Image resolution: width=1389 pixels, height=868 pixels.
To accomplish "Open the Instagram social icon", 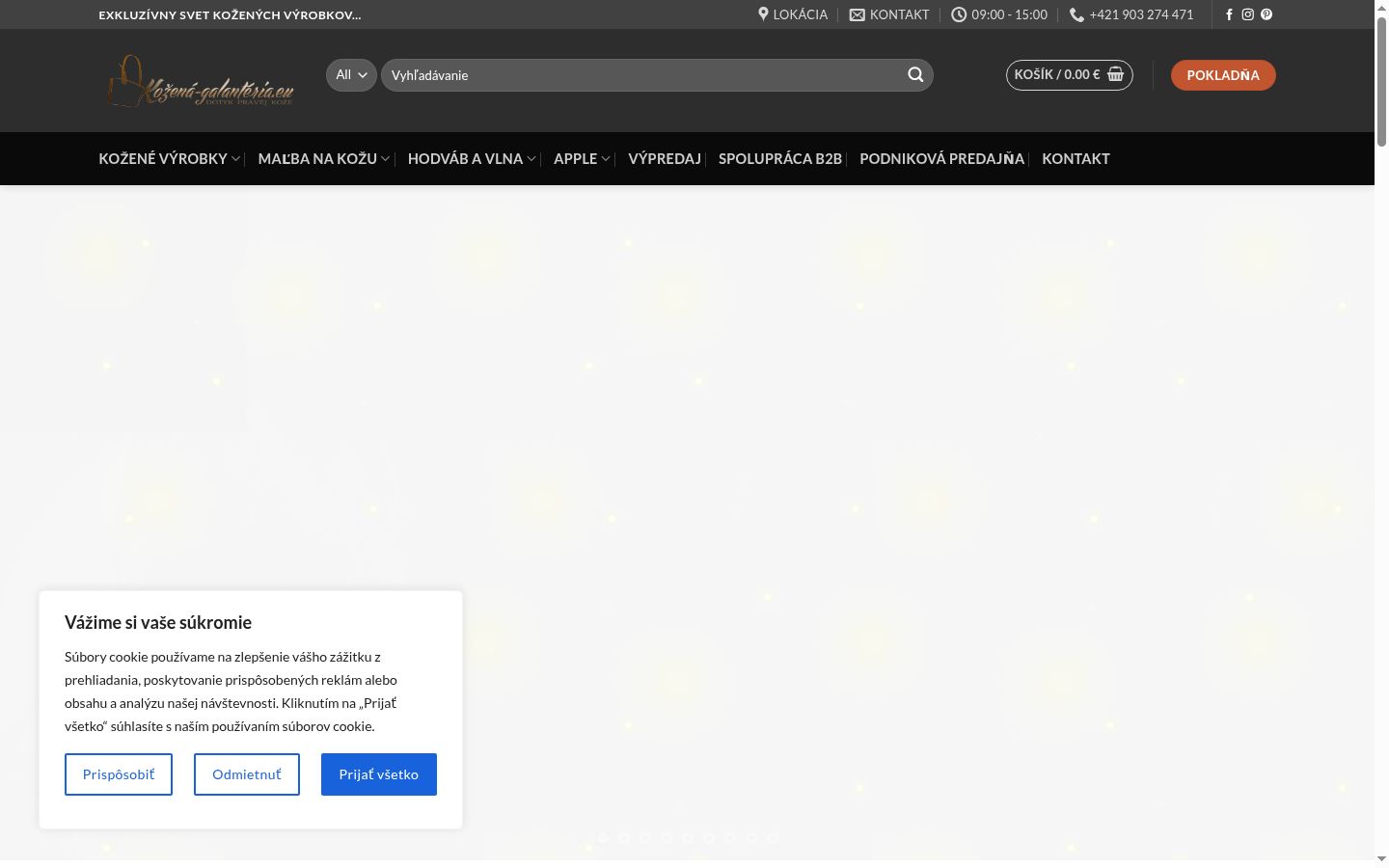I will 1248,14.
